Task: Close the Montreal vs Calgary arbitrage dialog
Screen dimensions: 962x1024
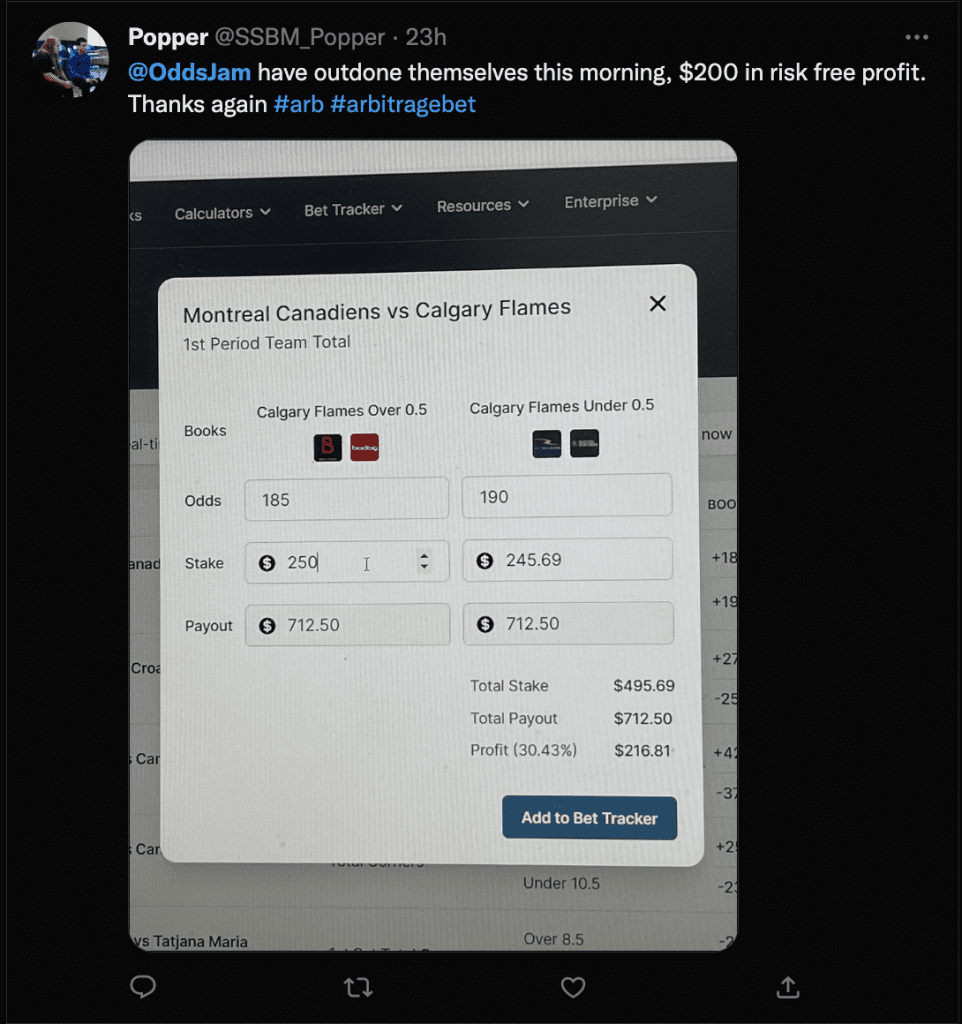Action: [658, 304]
